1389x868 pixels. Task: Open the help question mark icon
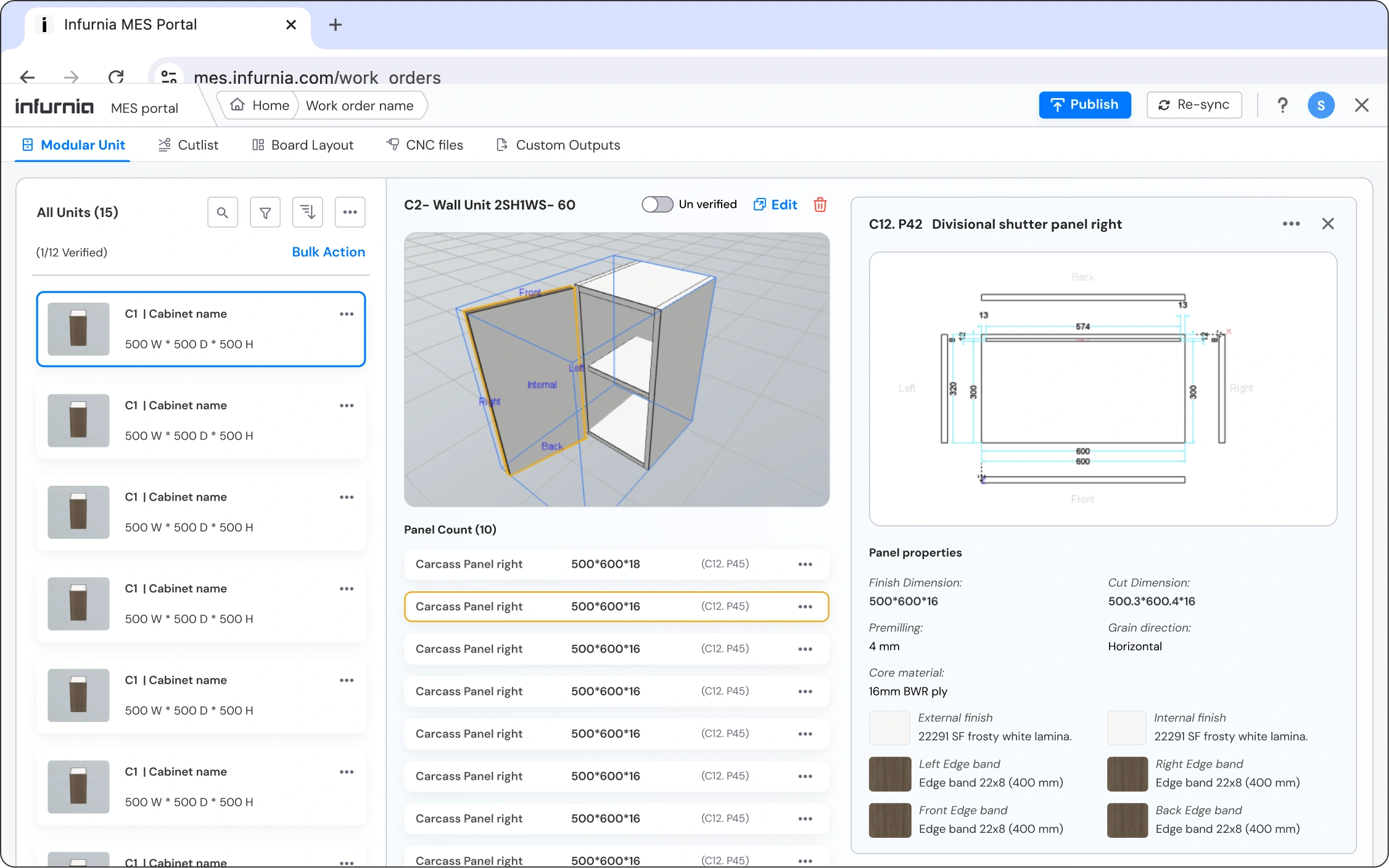(1283, 105)
